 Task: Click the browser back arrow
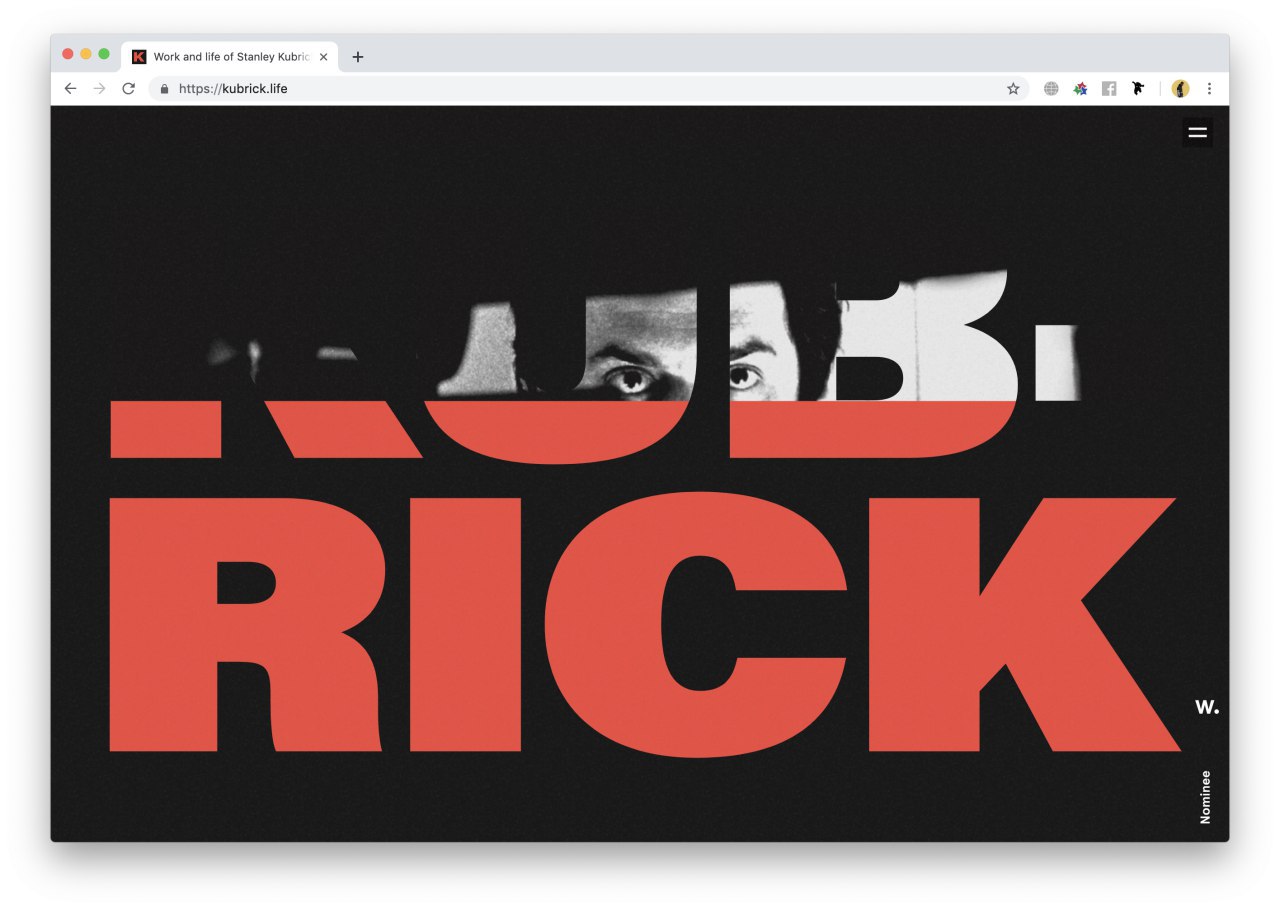70,89
